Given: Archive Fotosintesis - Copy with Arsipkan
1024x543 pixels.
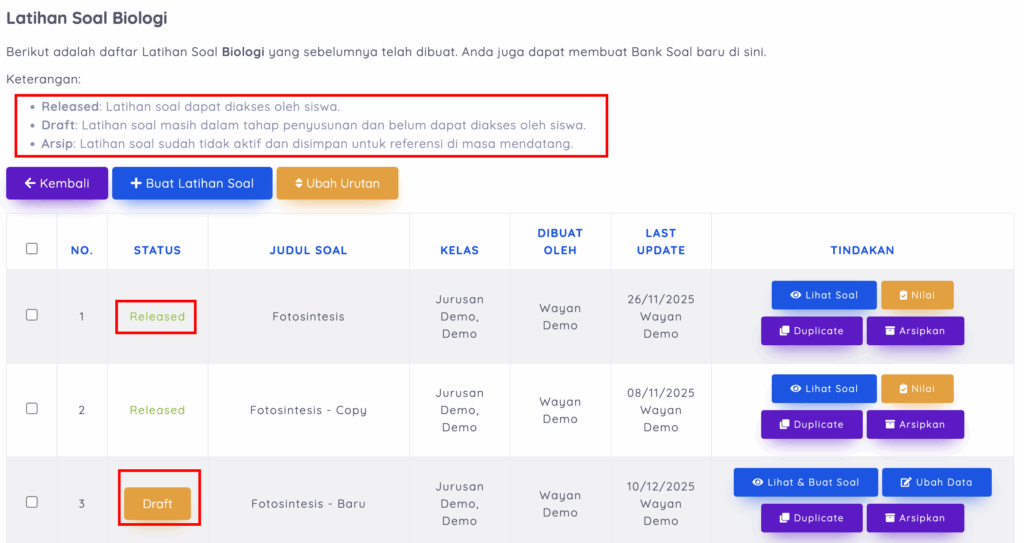Looking at the screenshot, I should pos(915,424).
